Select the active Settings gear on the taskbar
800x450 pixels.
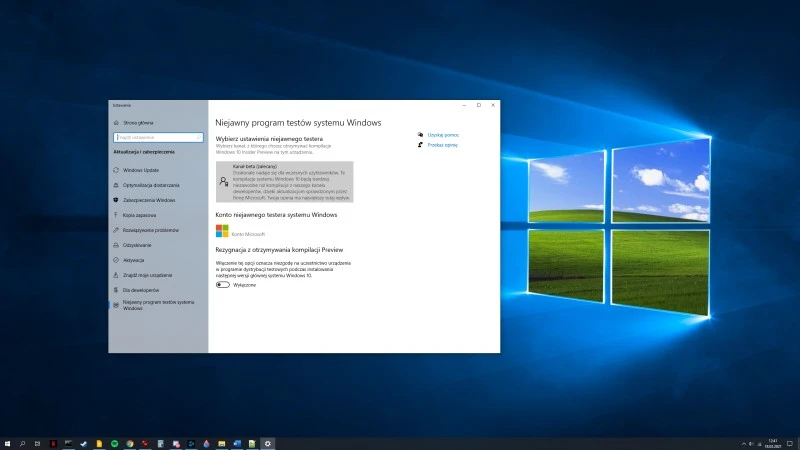(267, 444)
